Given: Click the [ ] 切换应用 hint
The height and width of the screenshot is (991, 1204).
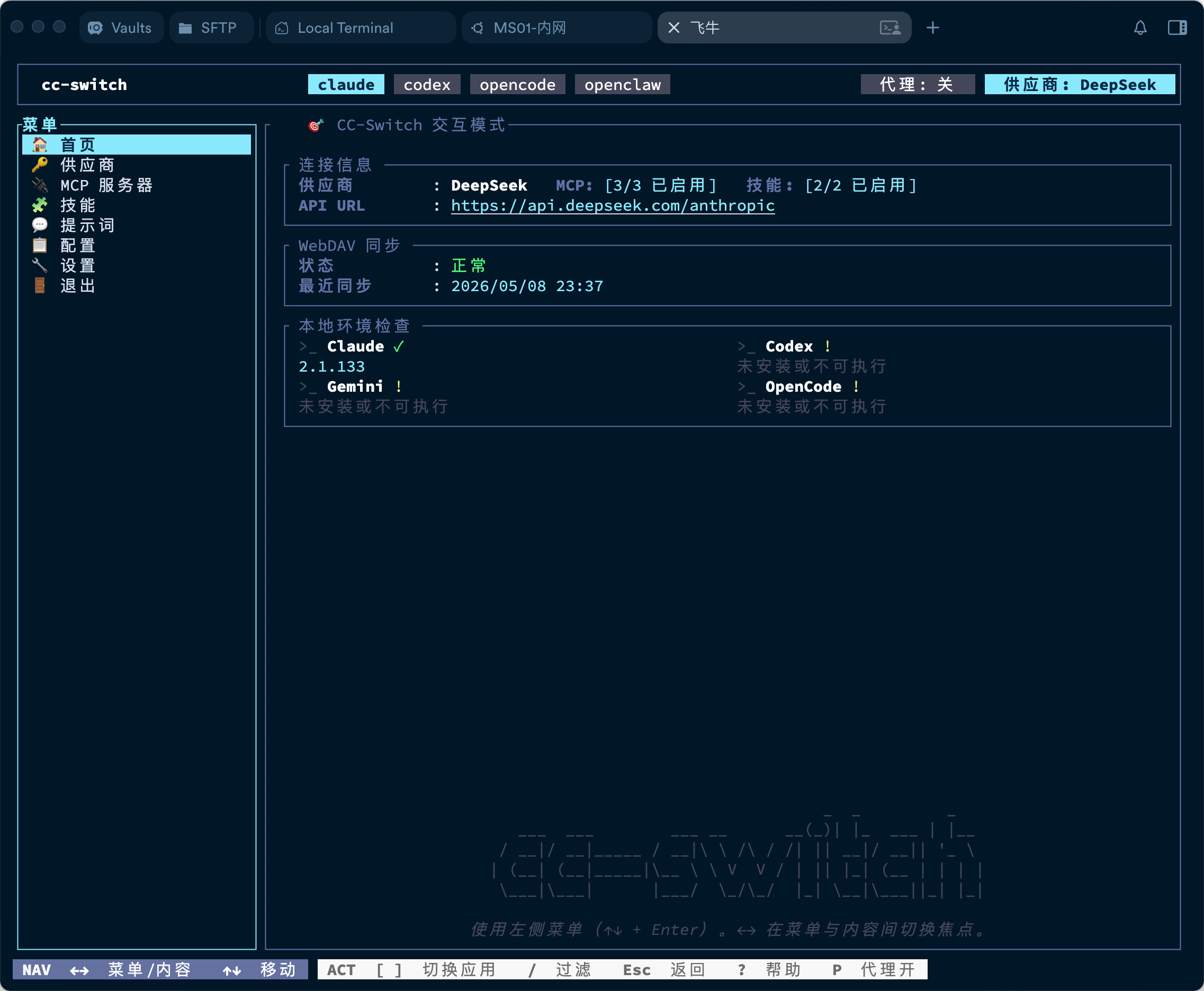Looking at the screenshot, I should tap(436, 969).
